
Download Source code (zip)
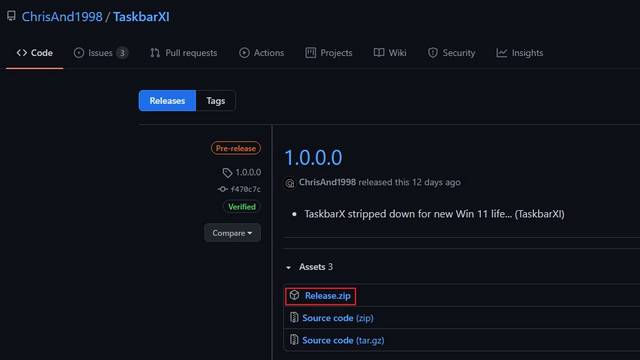pyautogui.click(x=338, y=318)
